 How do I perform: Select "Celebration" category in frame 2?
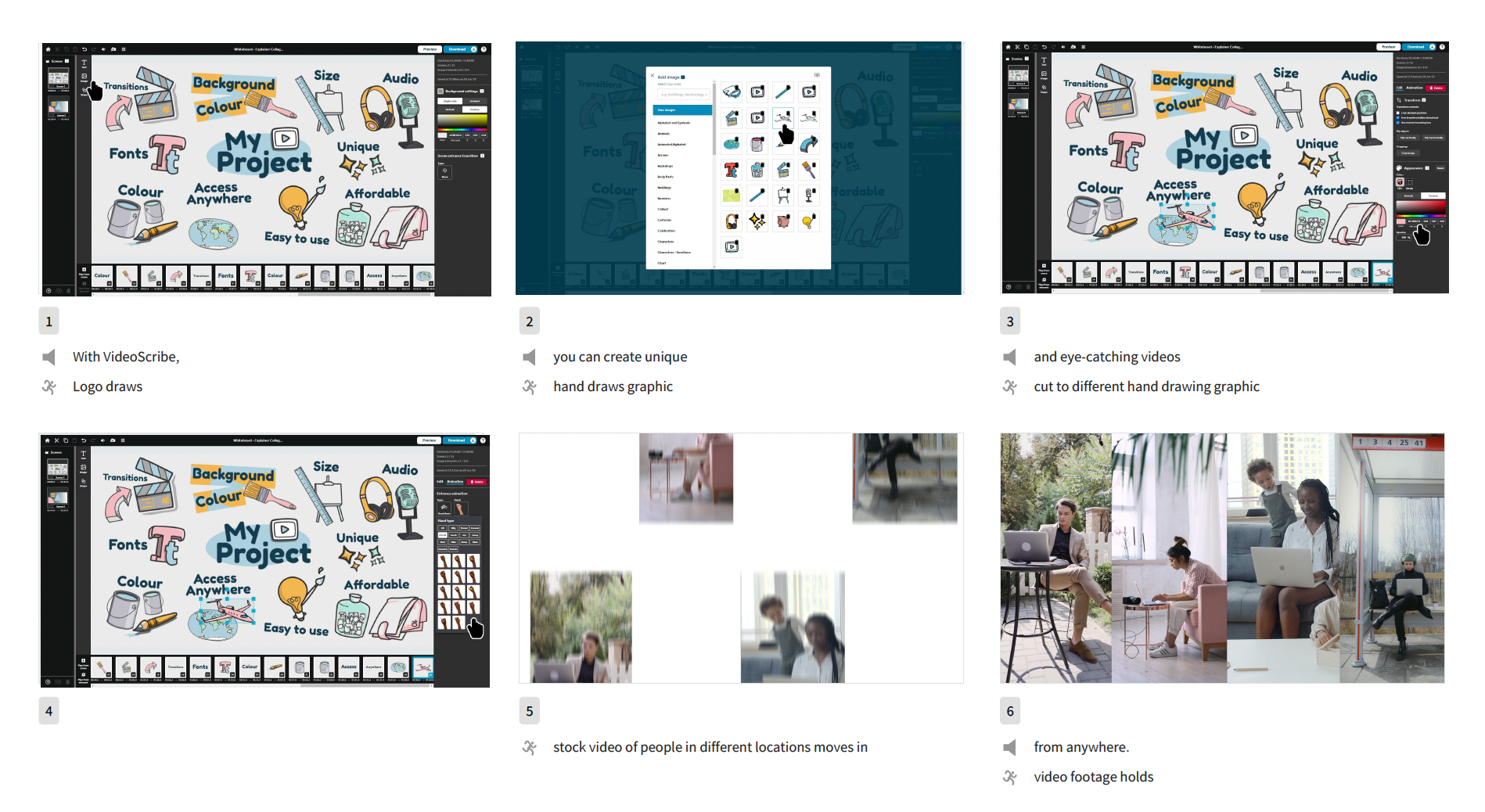(667, 231)
